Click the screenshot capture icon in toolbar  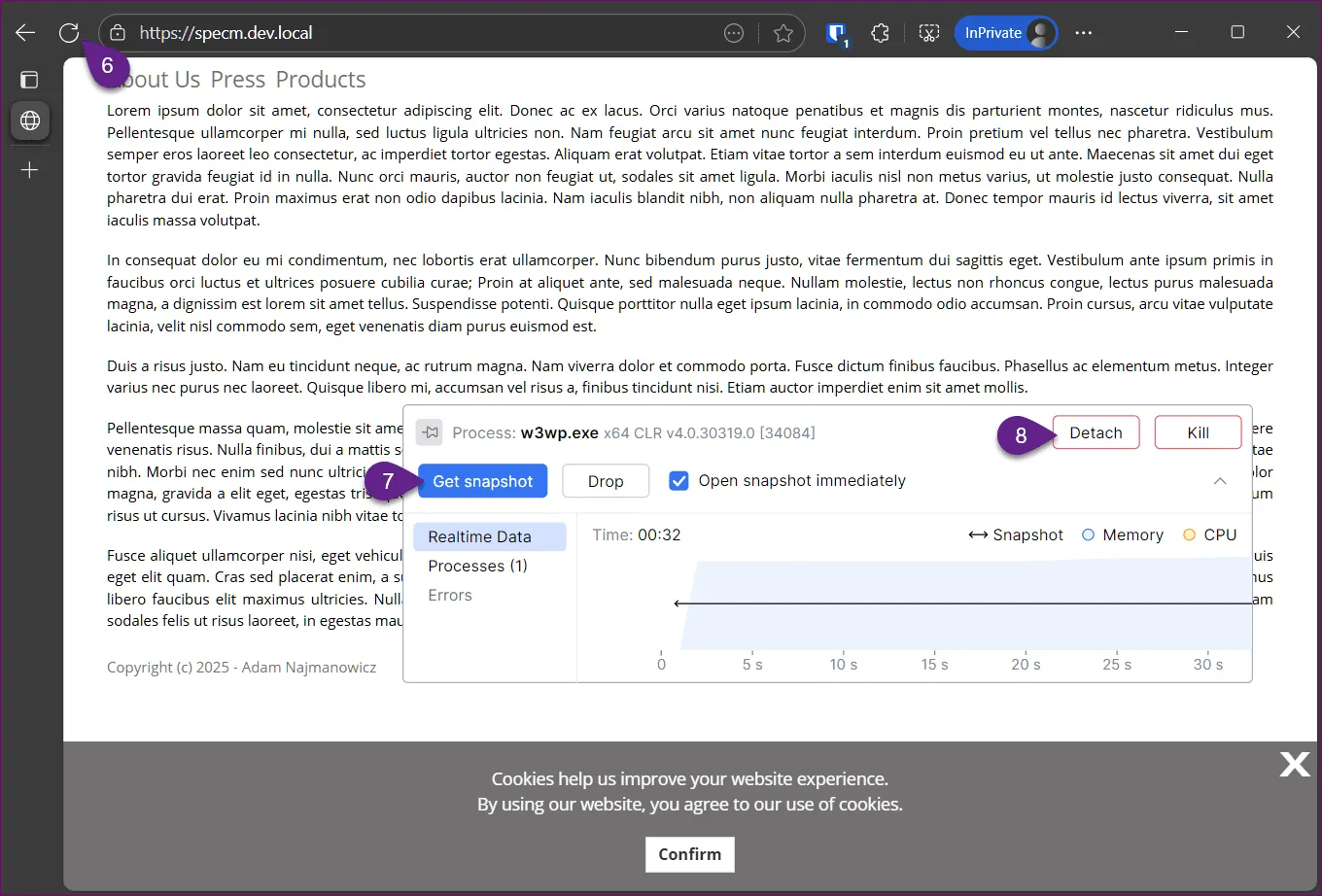(929, 34)
